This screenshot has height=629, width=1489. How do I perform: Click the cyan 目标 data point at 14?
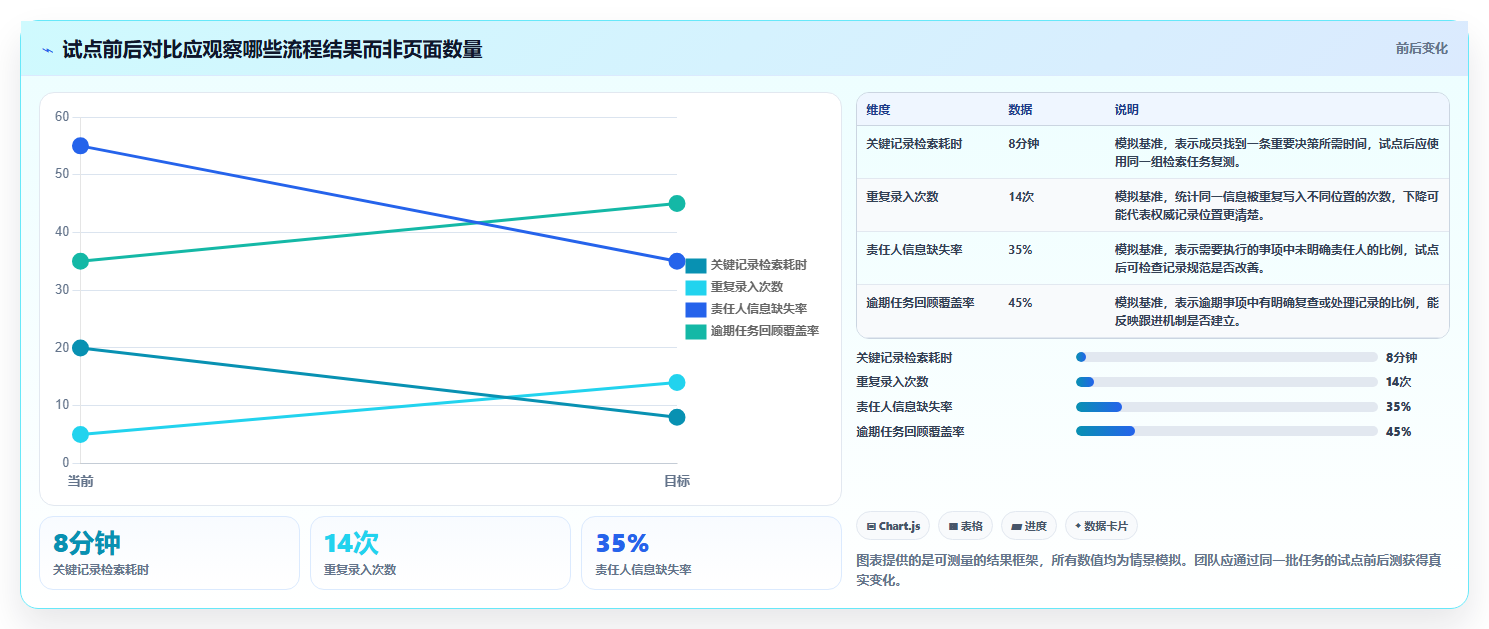tap(677, 382)
